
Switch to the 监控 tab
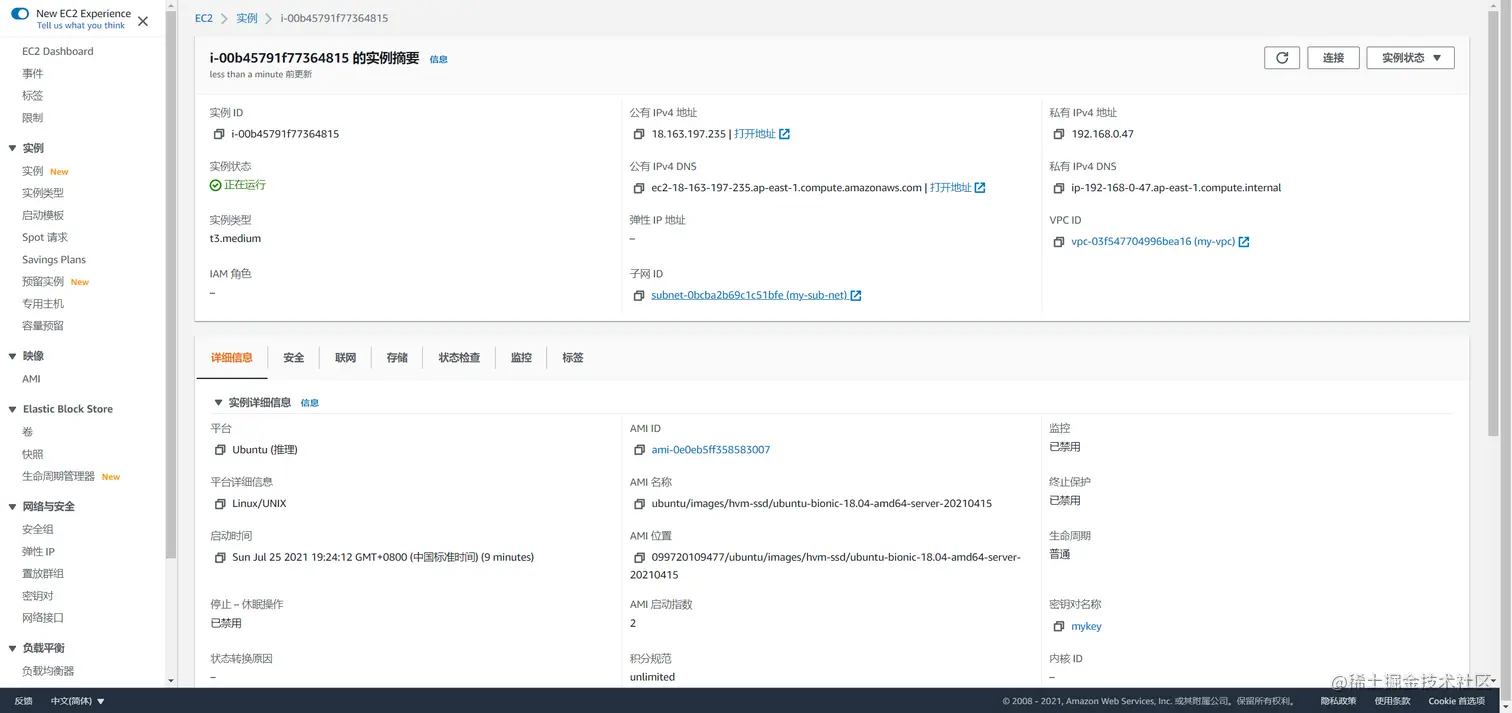(x=521, y=358)
